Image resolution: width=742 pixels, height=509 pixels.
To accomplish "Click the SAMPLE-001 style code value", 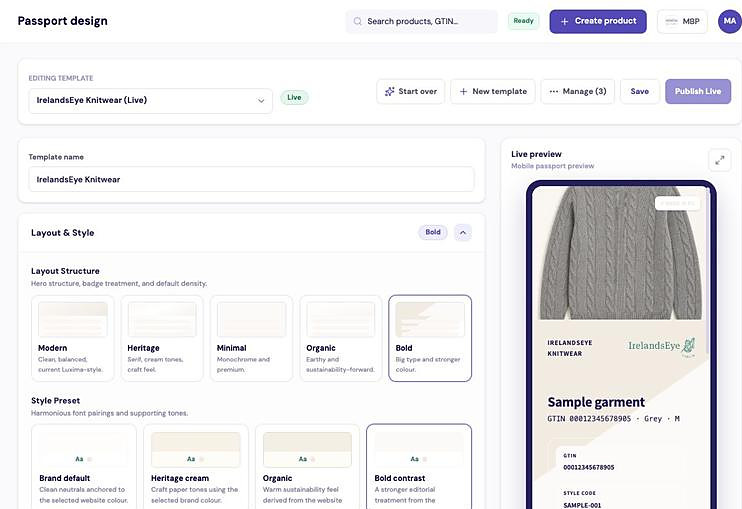I will click(582, 505).
